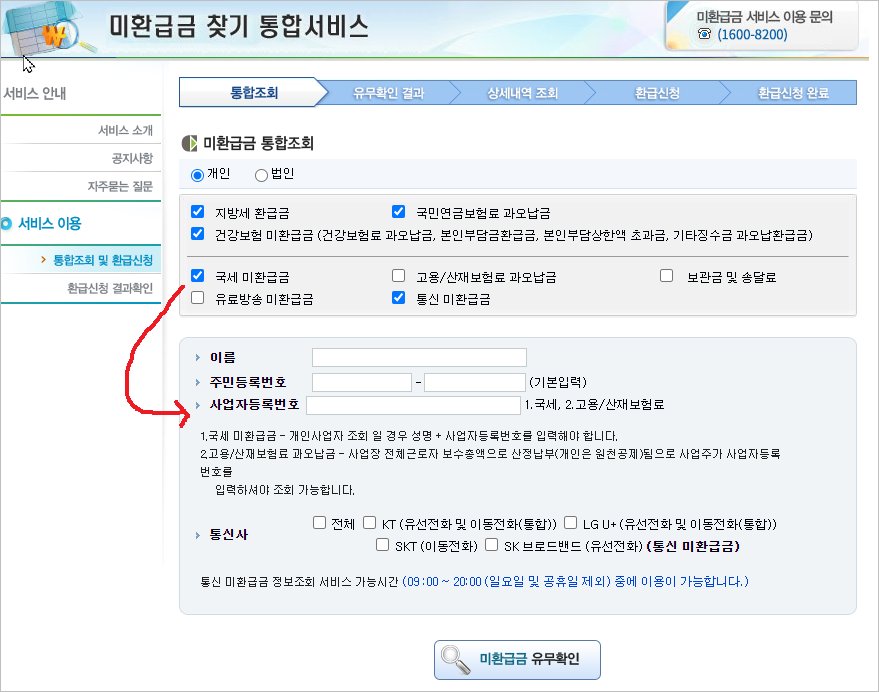Check the KT carrier checkbox

[370, 523]
